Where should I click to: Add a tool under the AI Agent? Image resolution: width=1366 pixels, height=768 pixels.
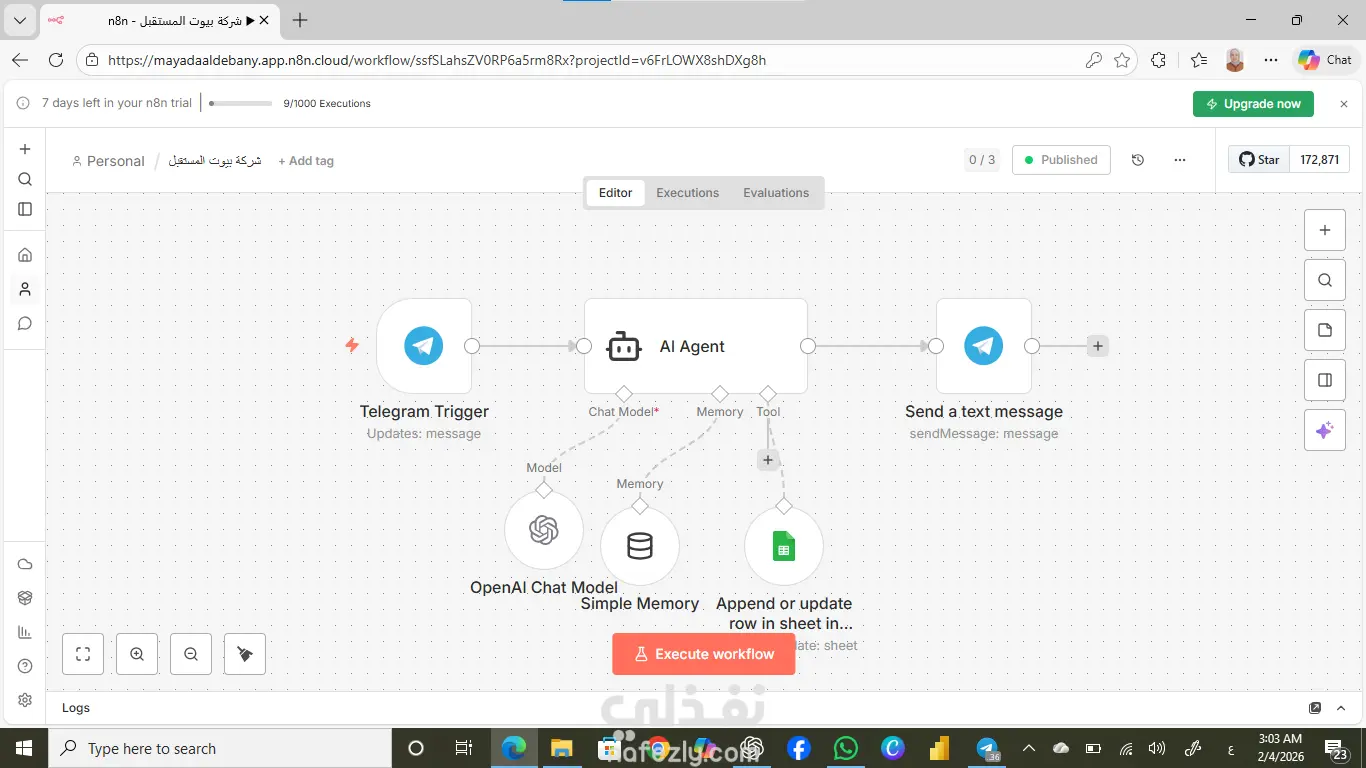(768, 460)
